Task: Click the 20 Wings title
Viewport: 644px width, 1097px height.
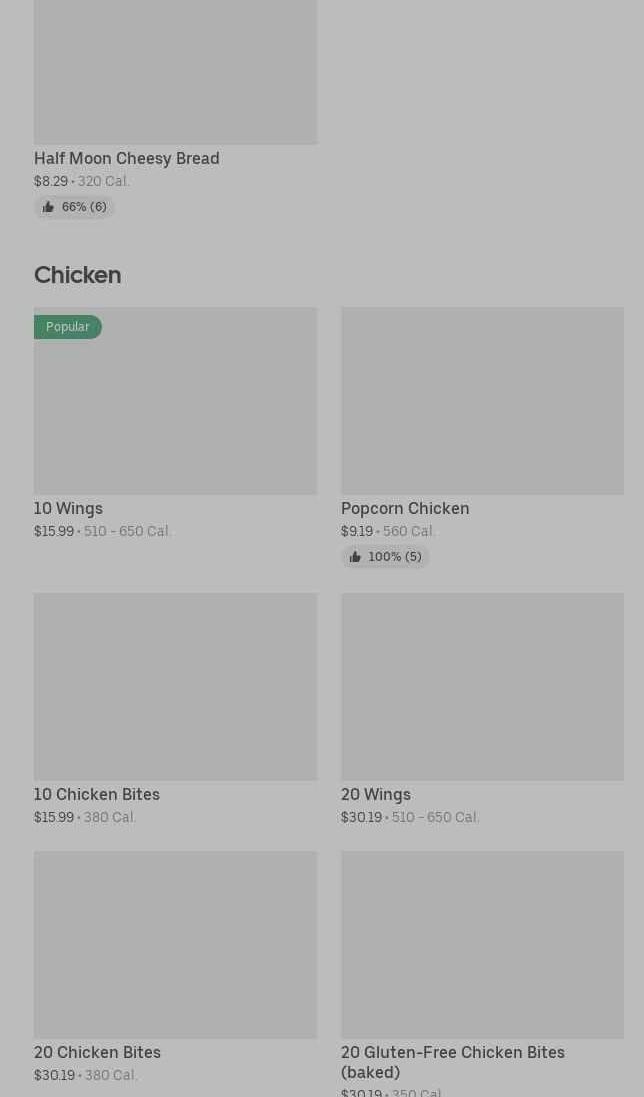Action: click(x=376, y=794)
